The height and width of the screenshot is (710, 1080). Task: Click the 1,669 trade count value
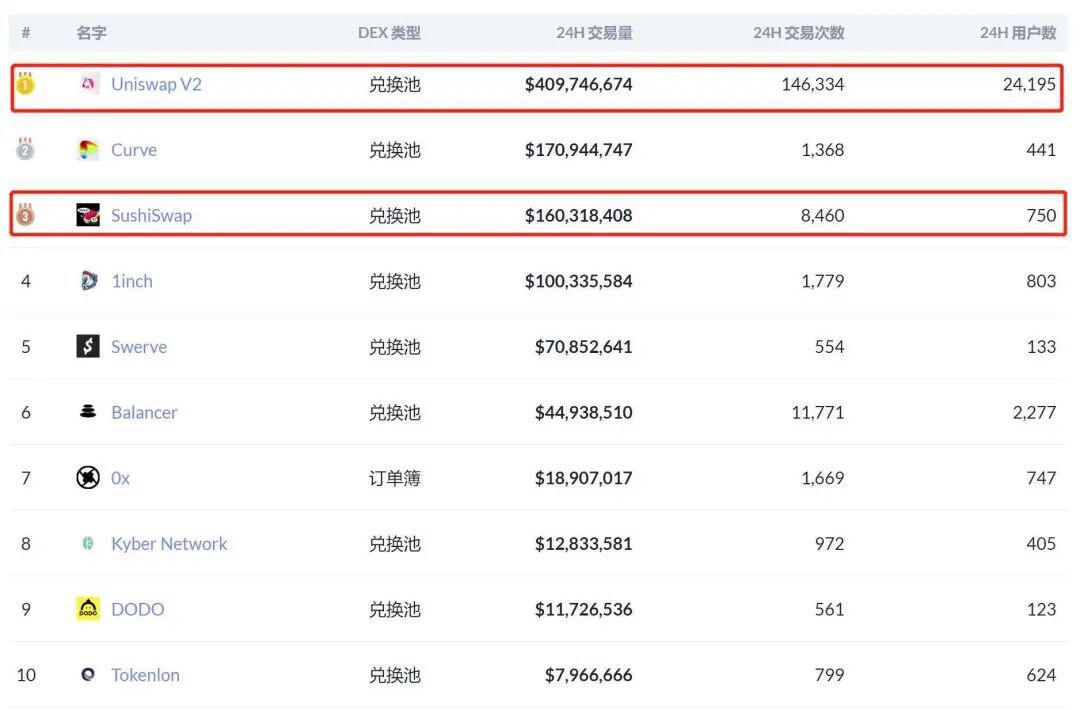coord(822,478)
